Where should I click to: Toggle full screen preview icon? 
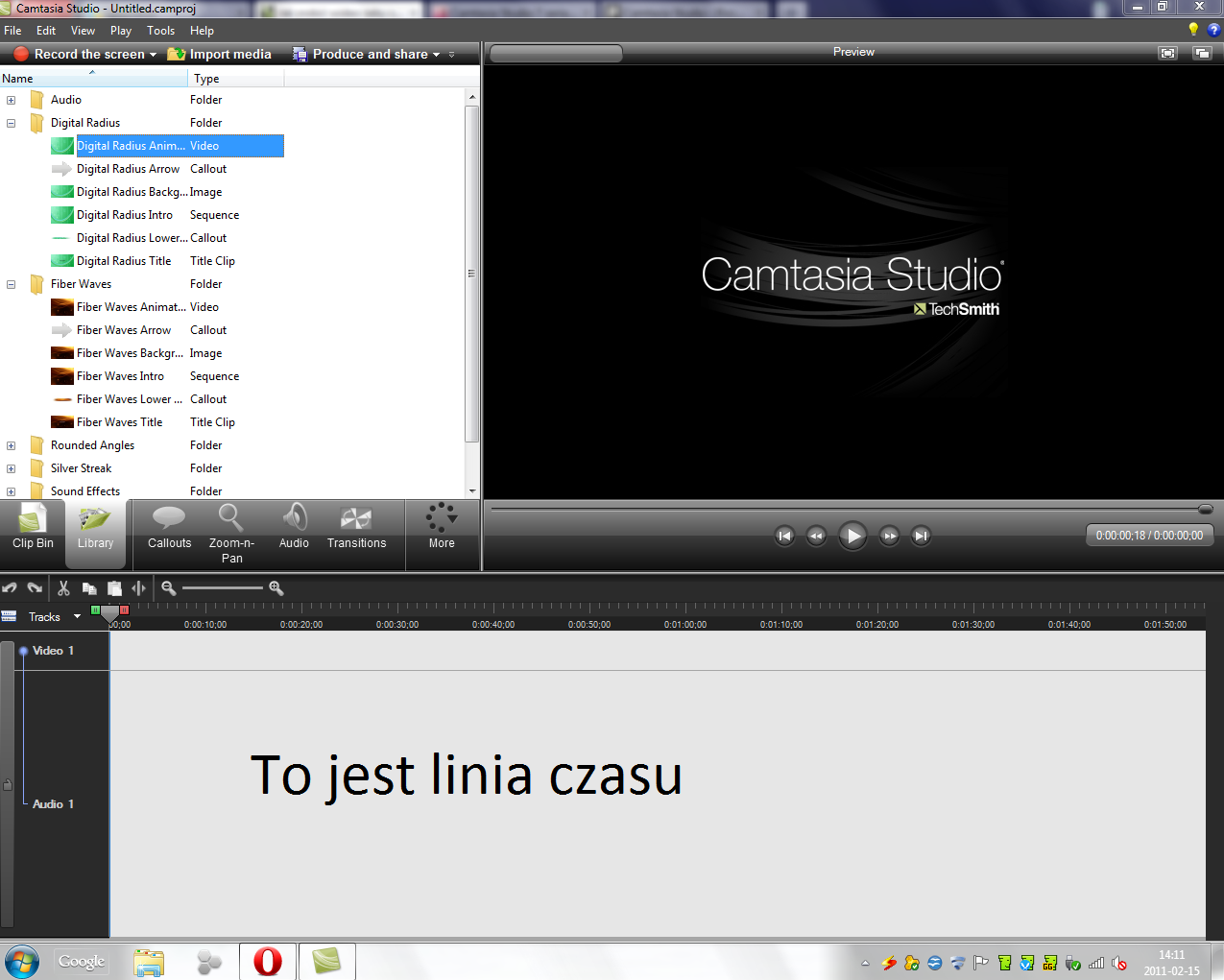1167,53
